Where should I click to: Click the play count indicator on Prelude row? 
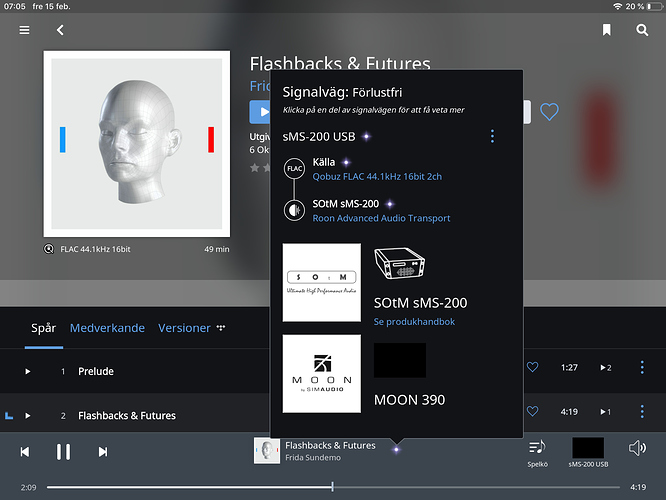pyautogui.click(x=606, y=367)
